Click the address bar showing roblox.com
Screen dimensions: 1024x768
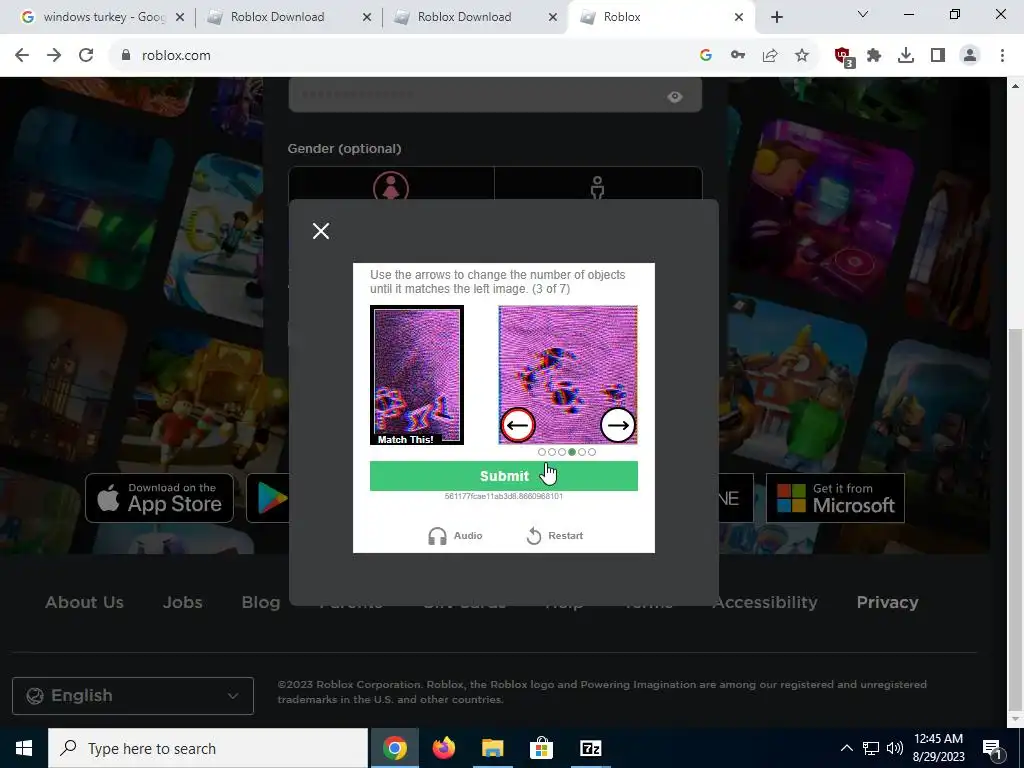[405, 56]
